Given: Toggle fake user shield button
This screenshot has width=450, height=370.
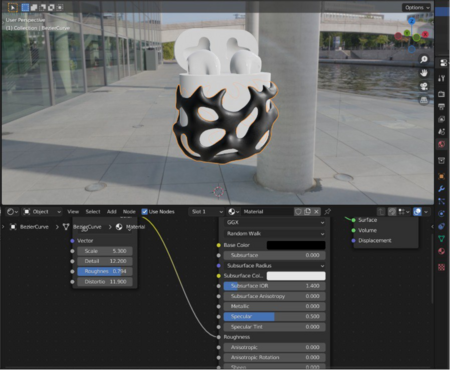Looking at the screenshot, I should [x=298, y=212].
